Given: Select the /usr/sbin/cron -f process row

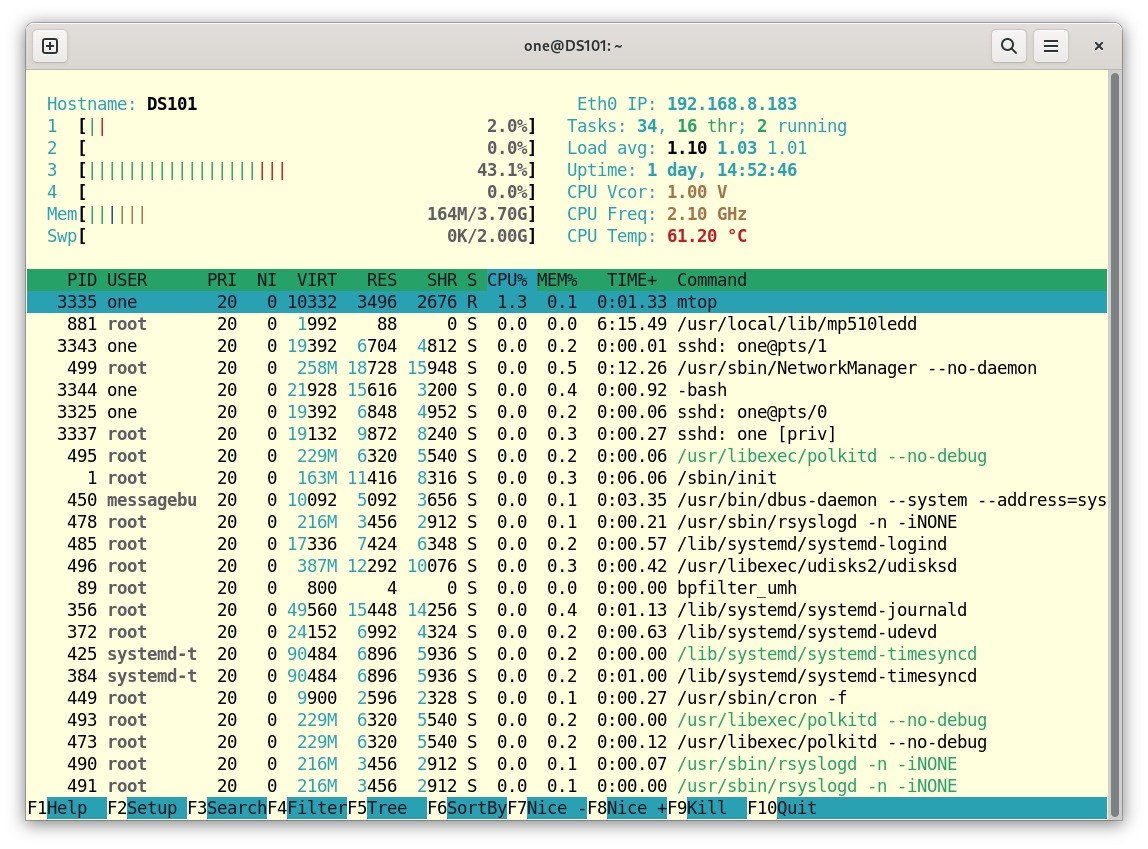Looking at the screenshot, I should 567,697.
